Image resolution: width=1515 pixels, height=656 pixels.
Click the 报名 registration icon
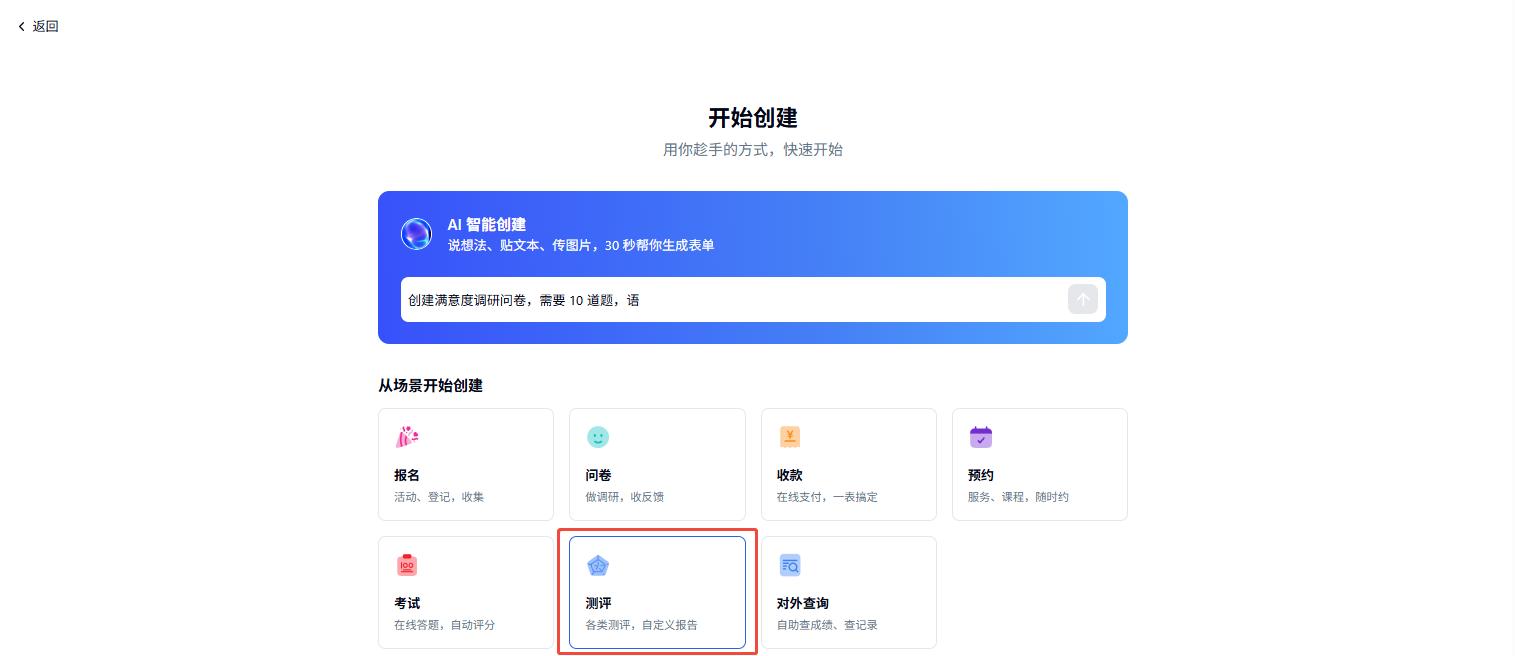pyautogui.click(x=407, y=437)
